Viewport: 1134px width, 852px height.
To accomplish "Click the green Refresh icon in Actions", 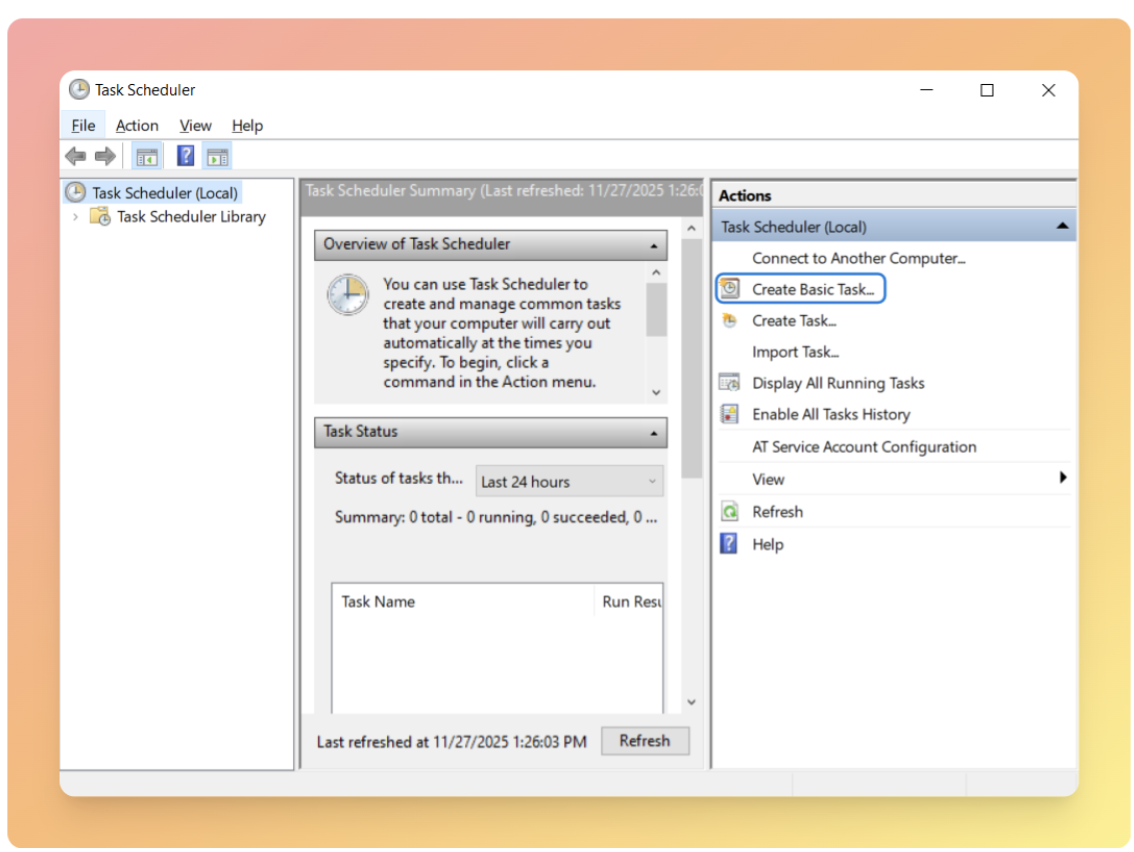I will (x=730, y=512).
